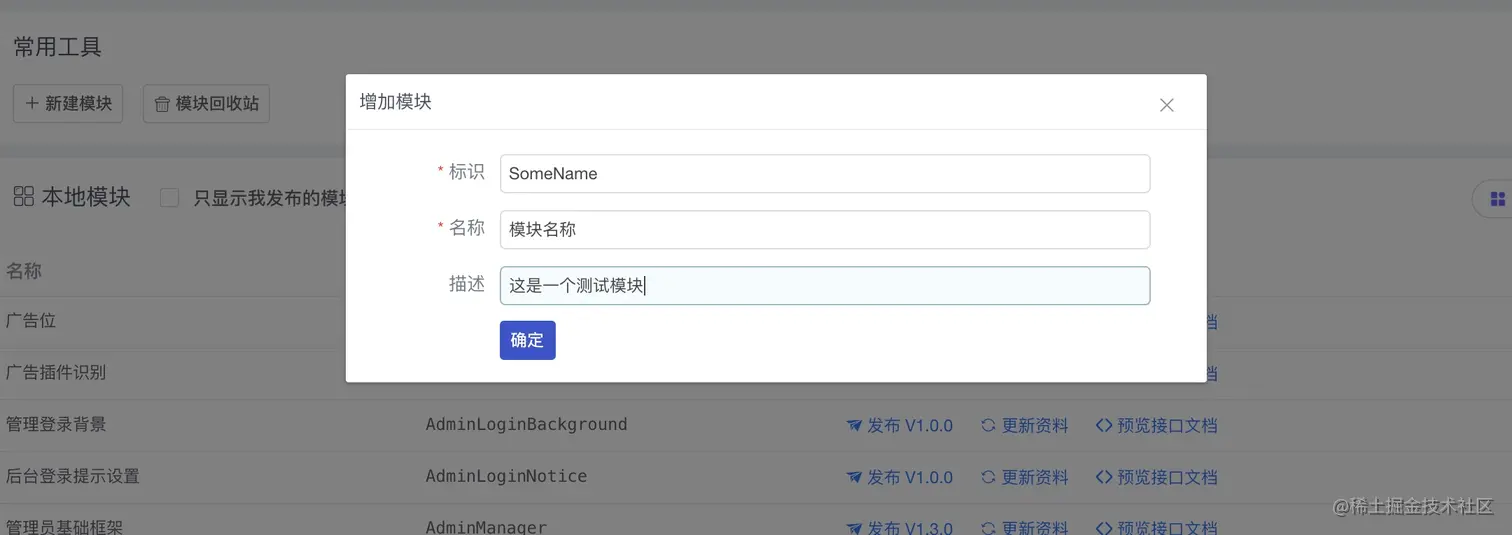
Task: Click the refresh icon in AdminLoginNotice row
Action: (x=988, y=477)
